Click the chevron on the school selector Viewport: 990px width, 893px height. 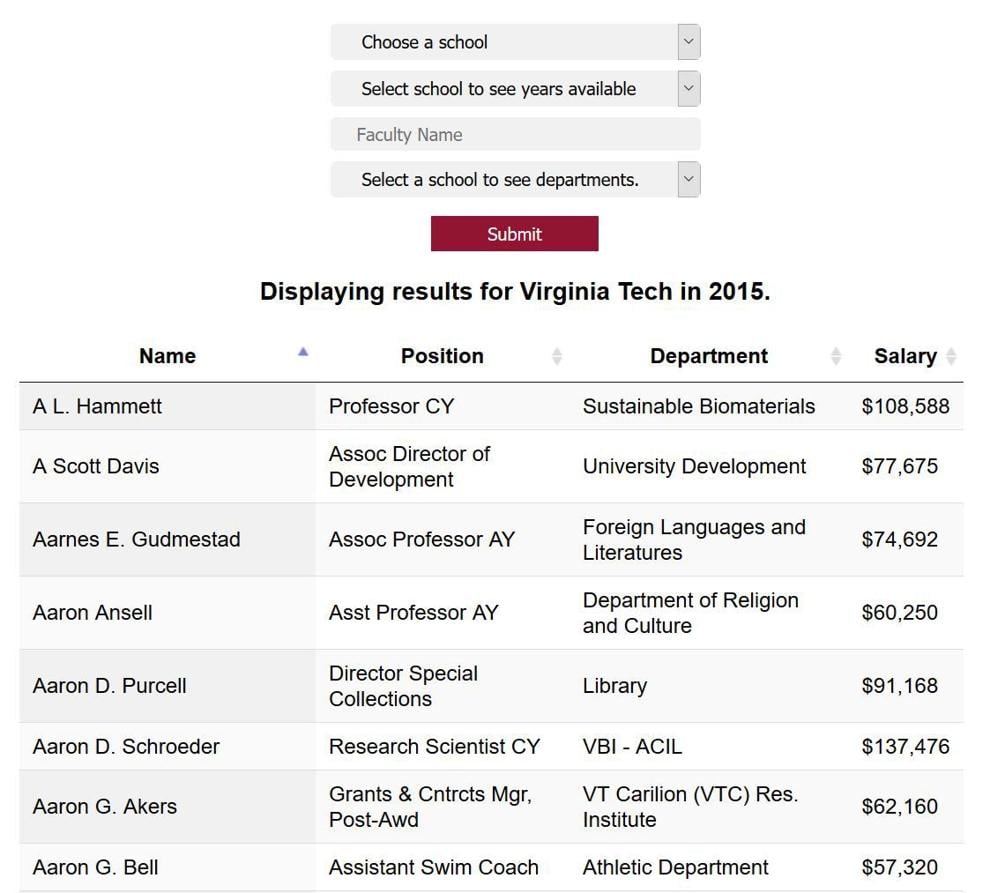(x=688, y=41)
